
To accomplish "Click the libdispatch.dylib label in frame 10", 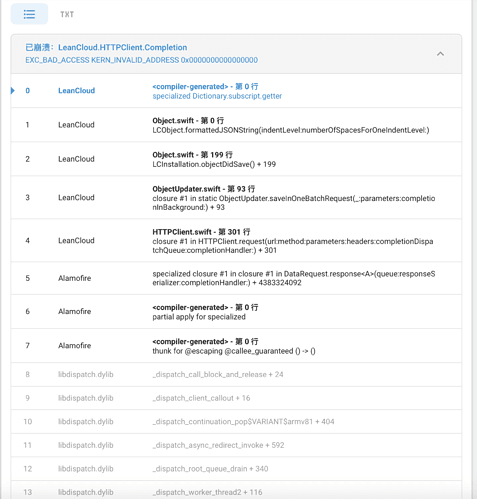I will click(x=86, y=422).
